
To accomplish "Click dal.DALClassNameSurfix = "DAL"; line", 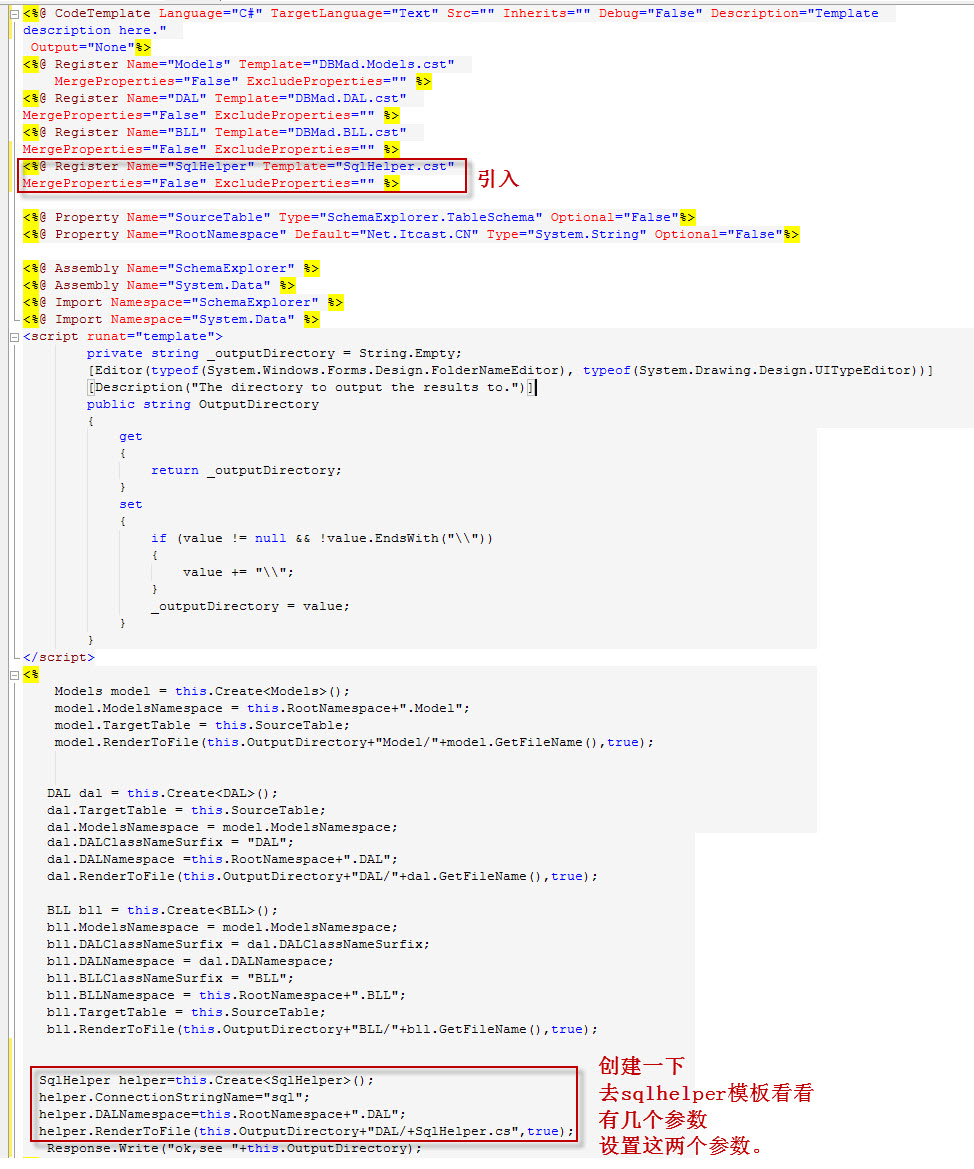I will point(171,843).
